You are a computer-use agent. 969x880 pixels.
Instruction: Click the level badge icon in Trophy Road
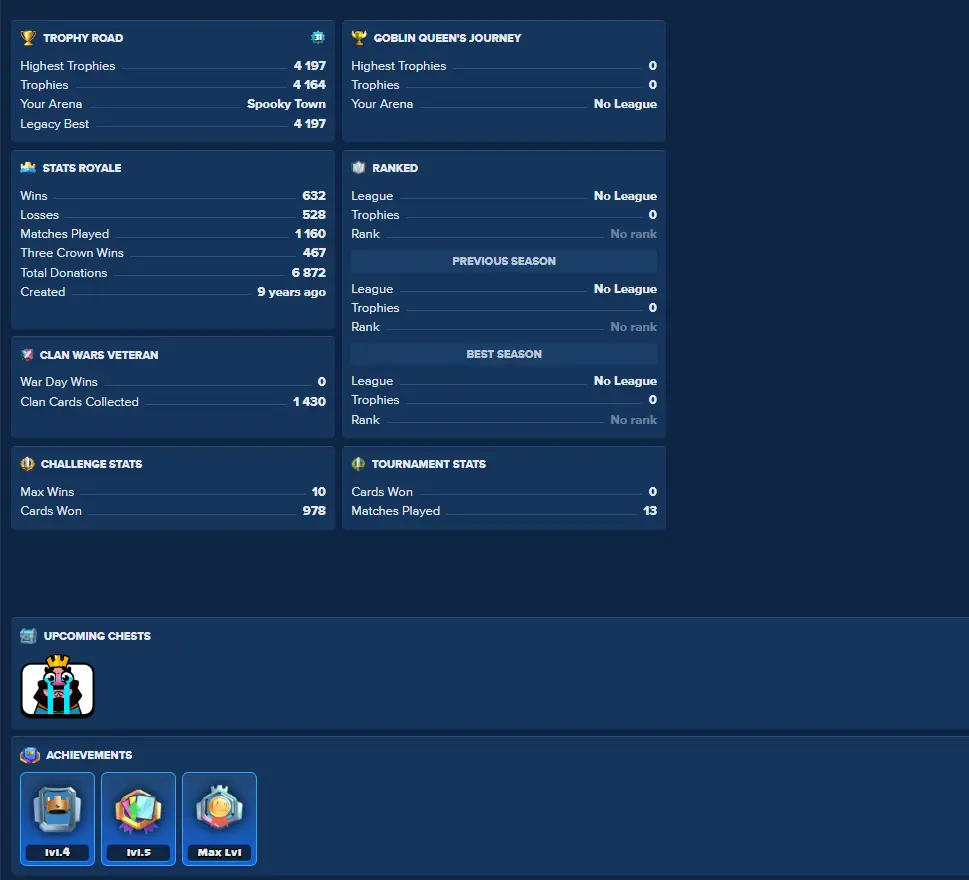click(x=318, y=37)
